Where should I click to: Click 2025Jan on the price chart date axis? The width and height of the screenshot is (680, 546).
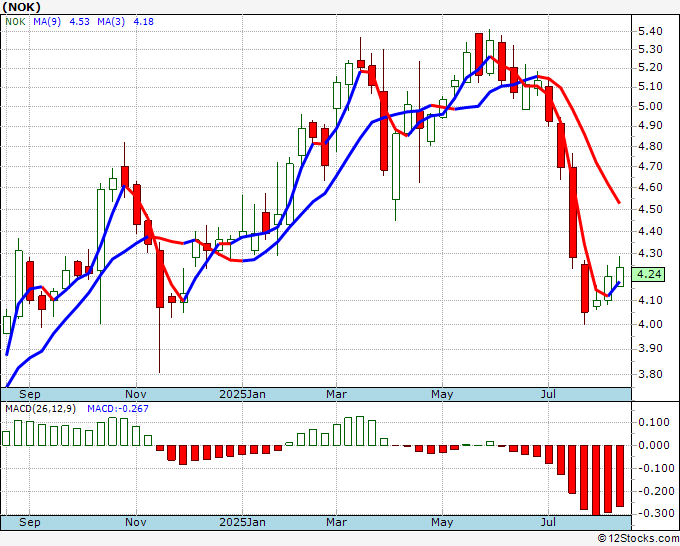(242, 394)
